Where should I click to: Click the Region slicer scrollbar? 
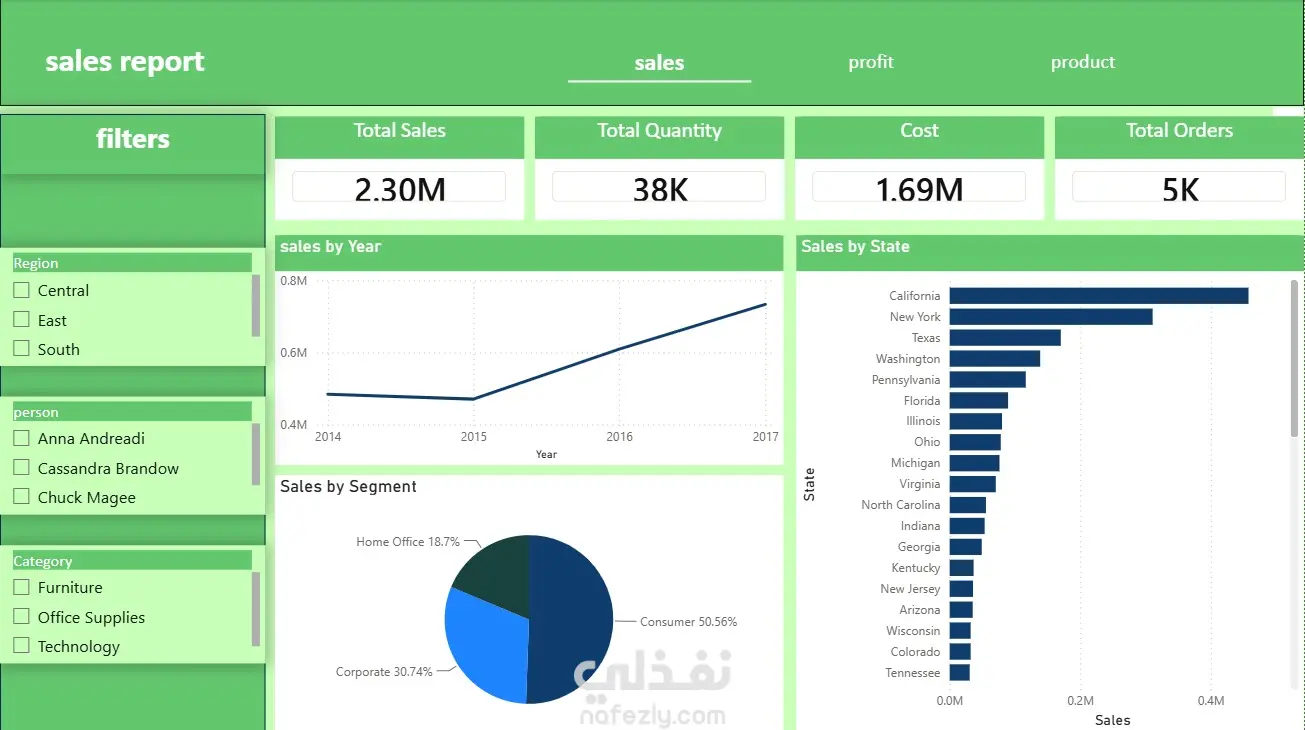click(x=256, y=305)
